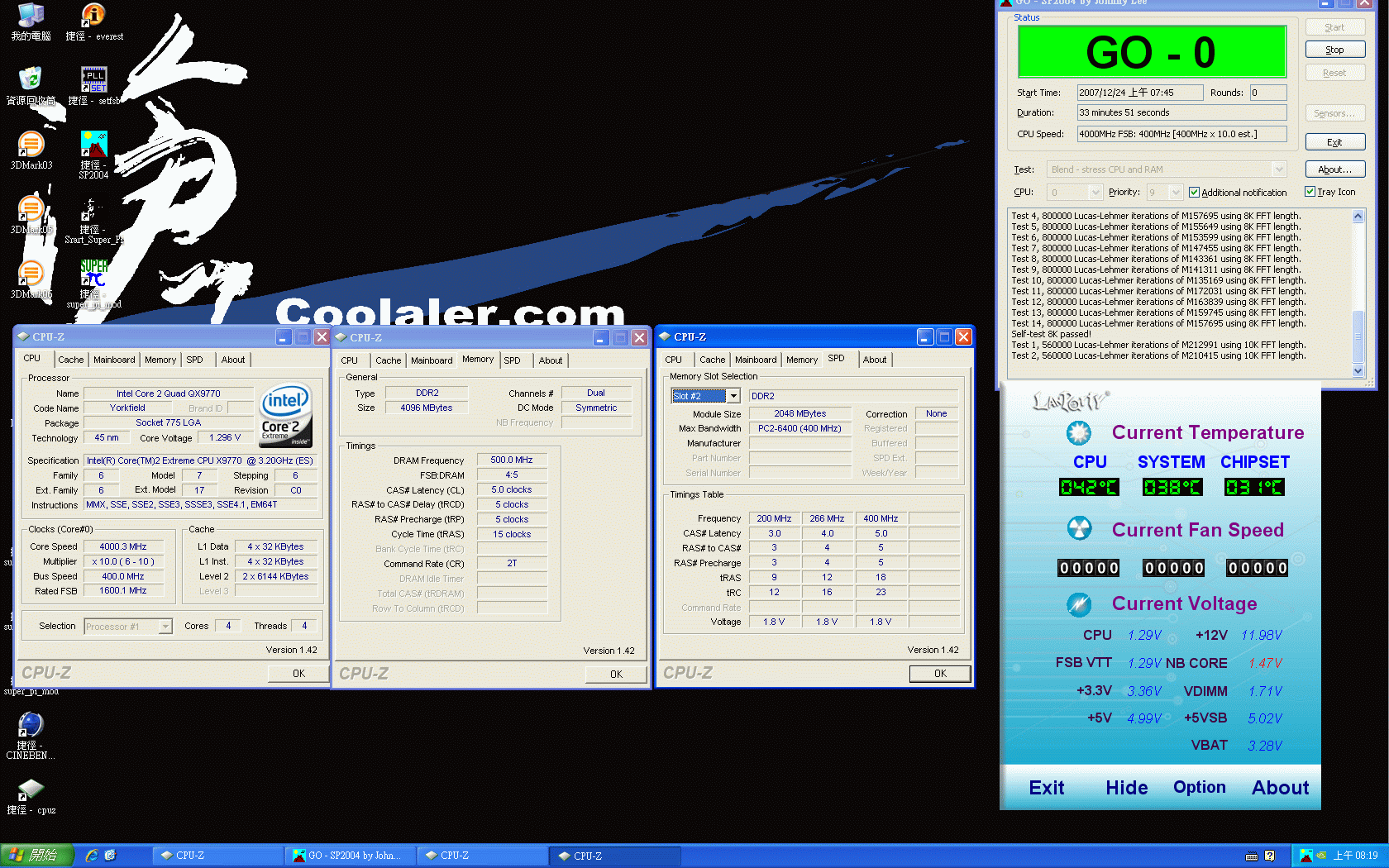
Task: Click the Current Temperature icon
Action: tap(1078, 432)
